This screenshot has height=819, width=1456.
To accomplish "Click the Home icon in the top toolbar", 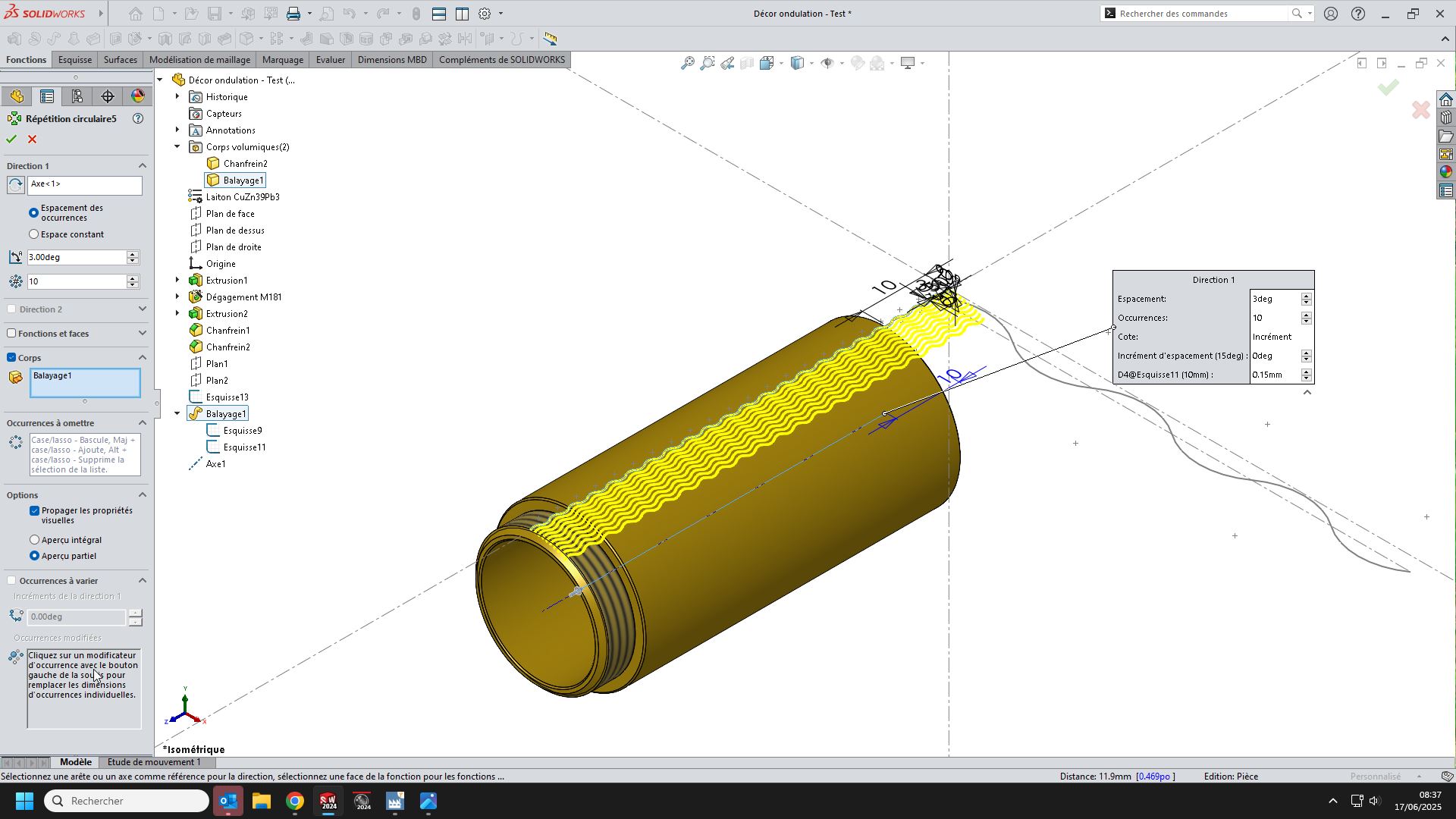I will [135, 14].
